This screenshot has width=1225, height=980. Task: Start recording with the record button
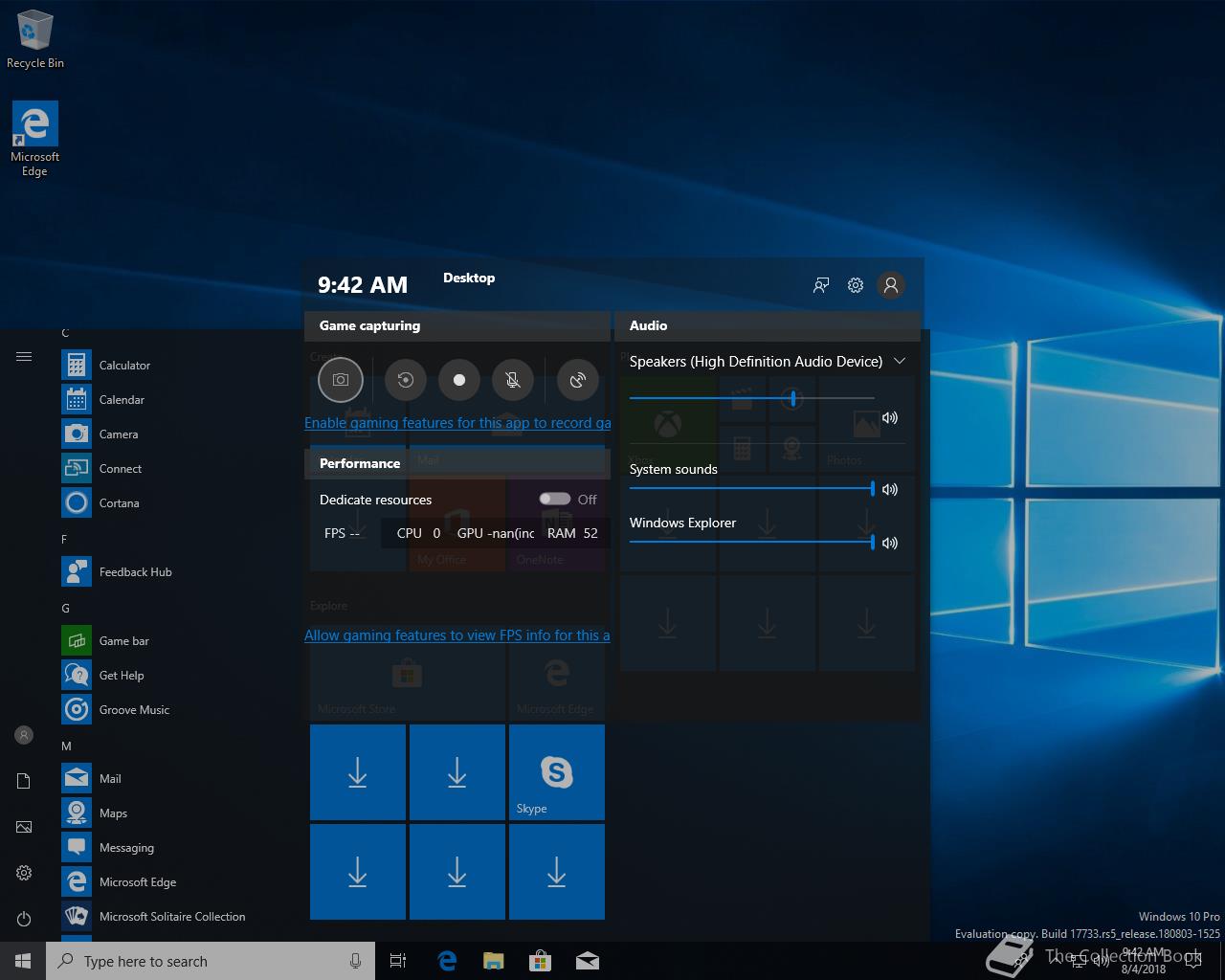[x=459, y=380]
